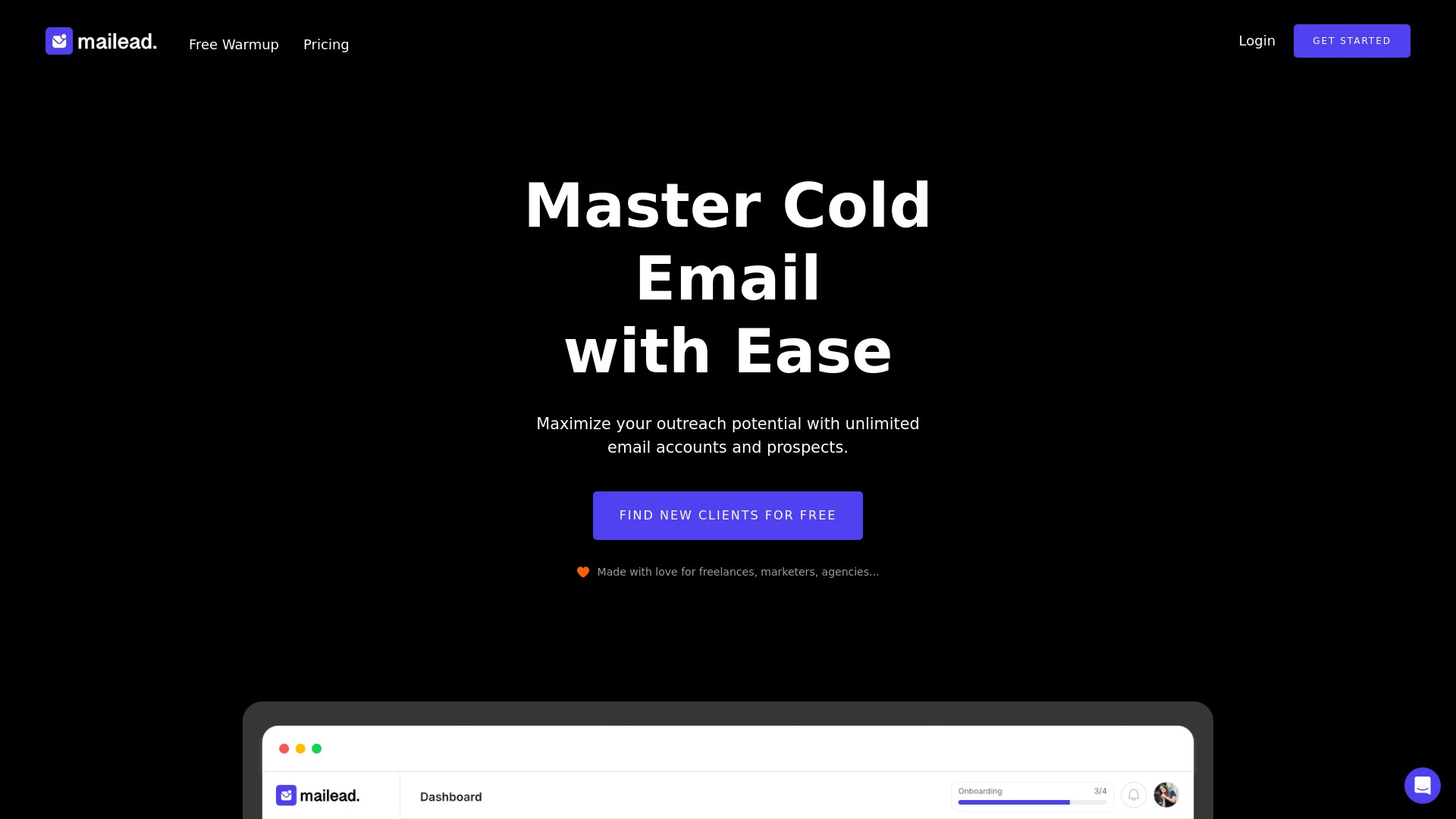This screenshot has height=819, width=1456.
Task: Open the chat support widget icon
Action: coord(1422,785)
